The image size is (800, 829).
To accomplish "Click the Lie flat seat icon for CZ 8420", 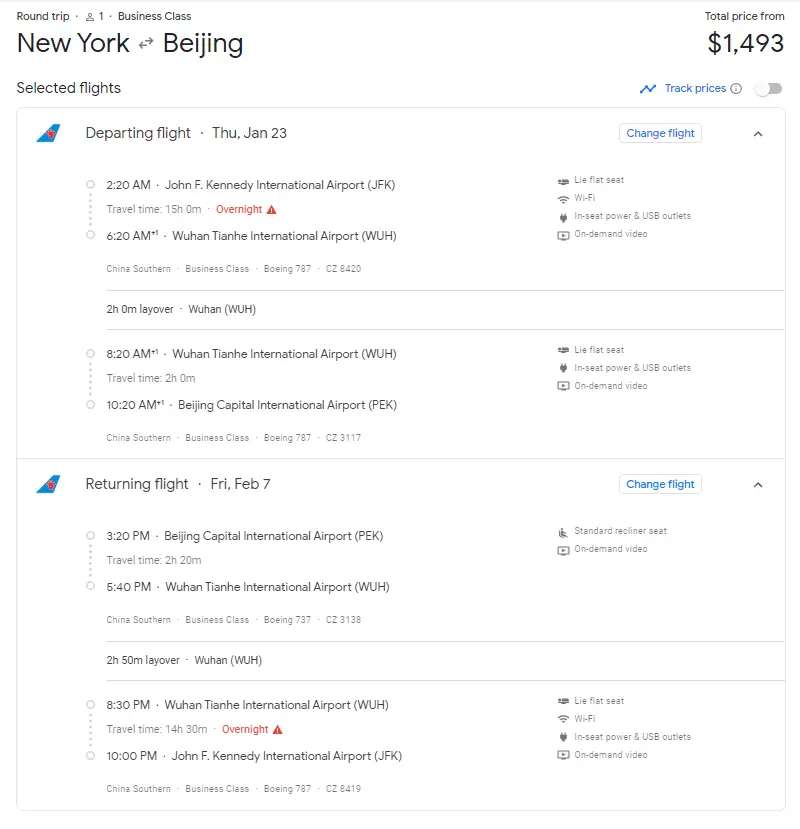I will (x=563, y=181).
